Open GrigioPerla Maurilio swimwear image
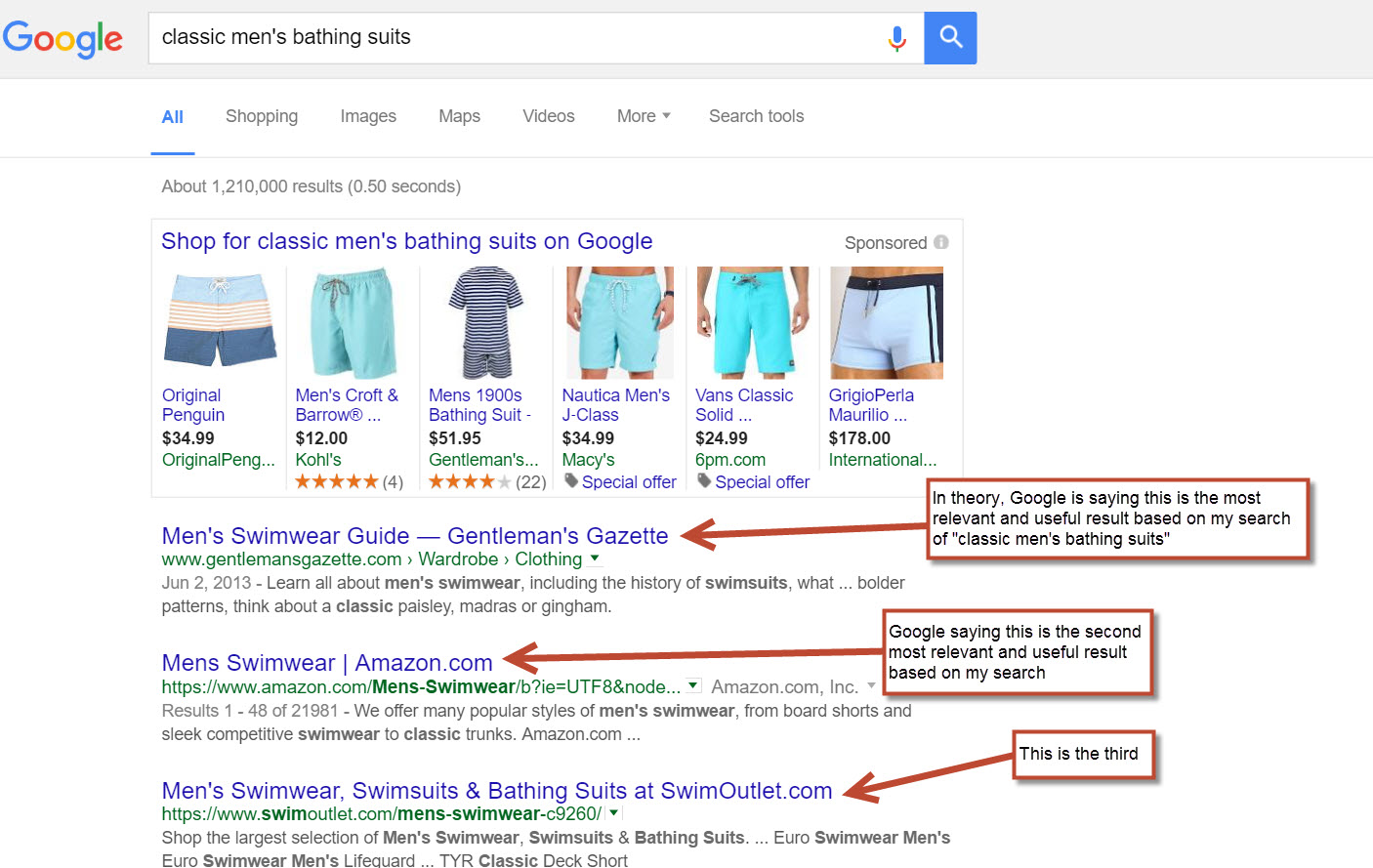The height and width of the screenshot is (868, 1373). tap(887, 322)
